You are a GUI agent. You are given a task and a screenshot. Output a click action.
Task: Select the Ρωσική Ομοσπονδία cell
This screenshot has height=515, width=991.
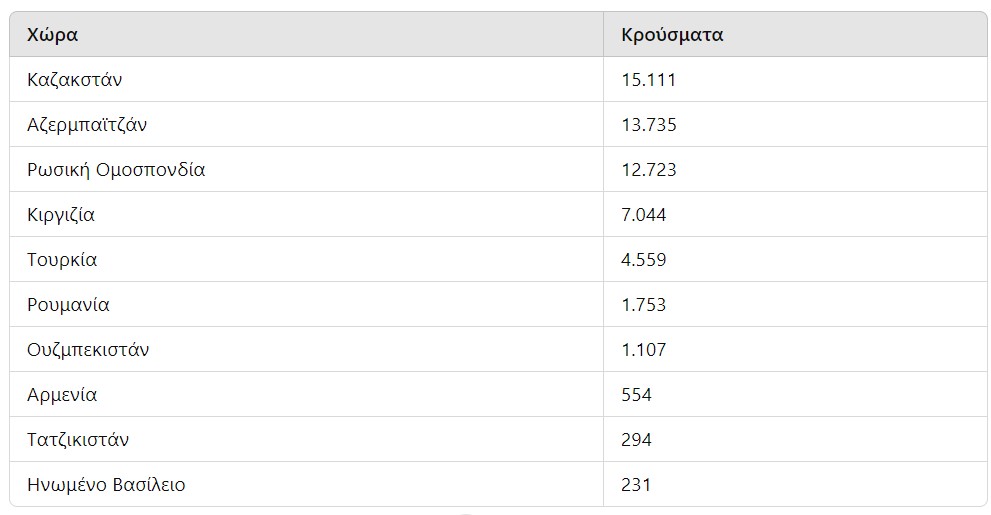click(x=307, y=169)
